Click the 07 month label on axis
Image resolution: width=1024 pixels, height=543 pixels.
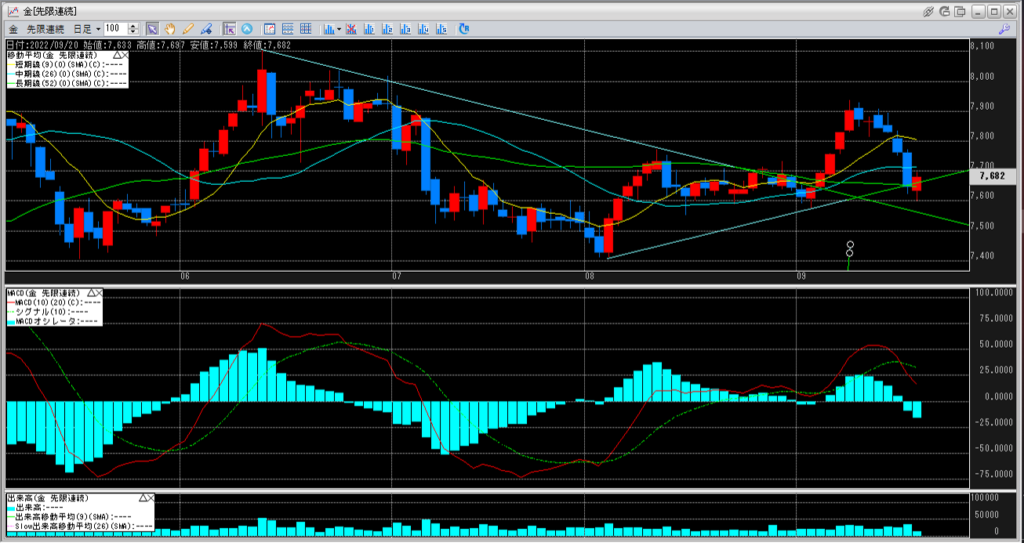pyautogui.click(x=396, y=276)
